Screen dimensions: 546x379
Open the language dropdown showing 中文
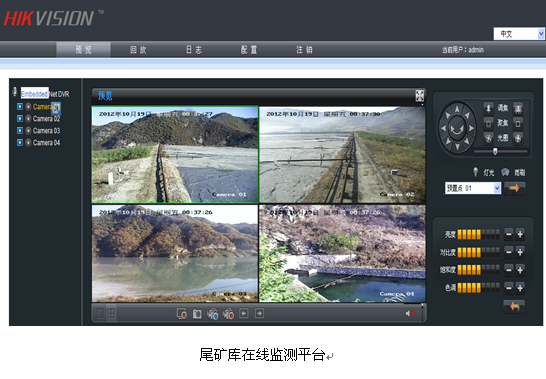pos(519,34)
